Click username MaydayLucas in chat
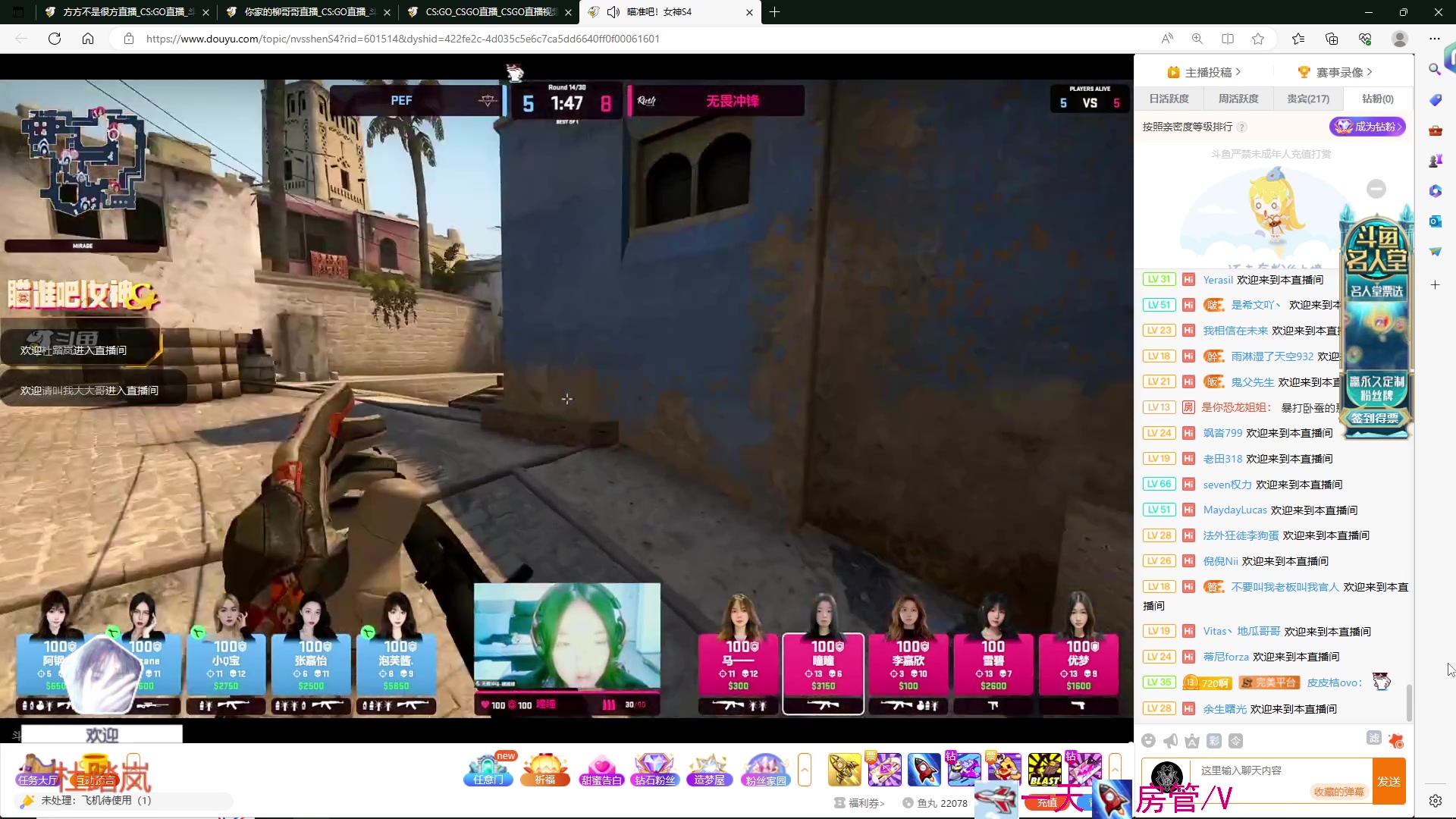The image size is (1456, 819). 1235,510
